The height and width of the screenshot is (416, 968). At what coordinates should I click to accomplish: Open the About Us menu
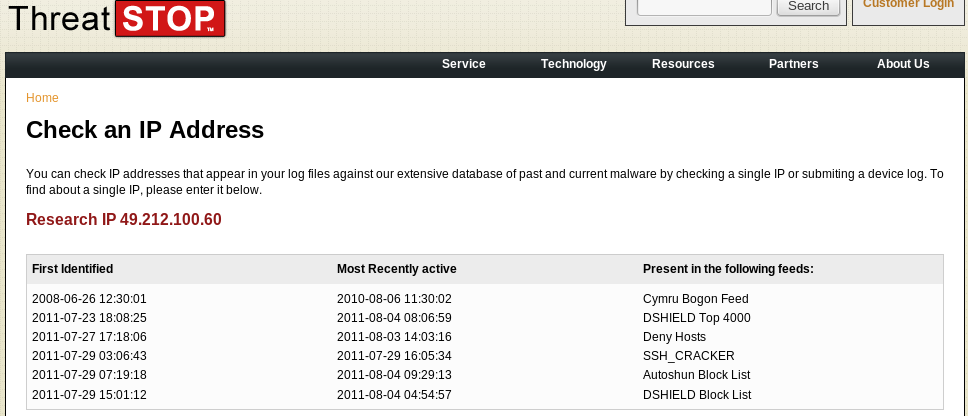click(903, 64)
